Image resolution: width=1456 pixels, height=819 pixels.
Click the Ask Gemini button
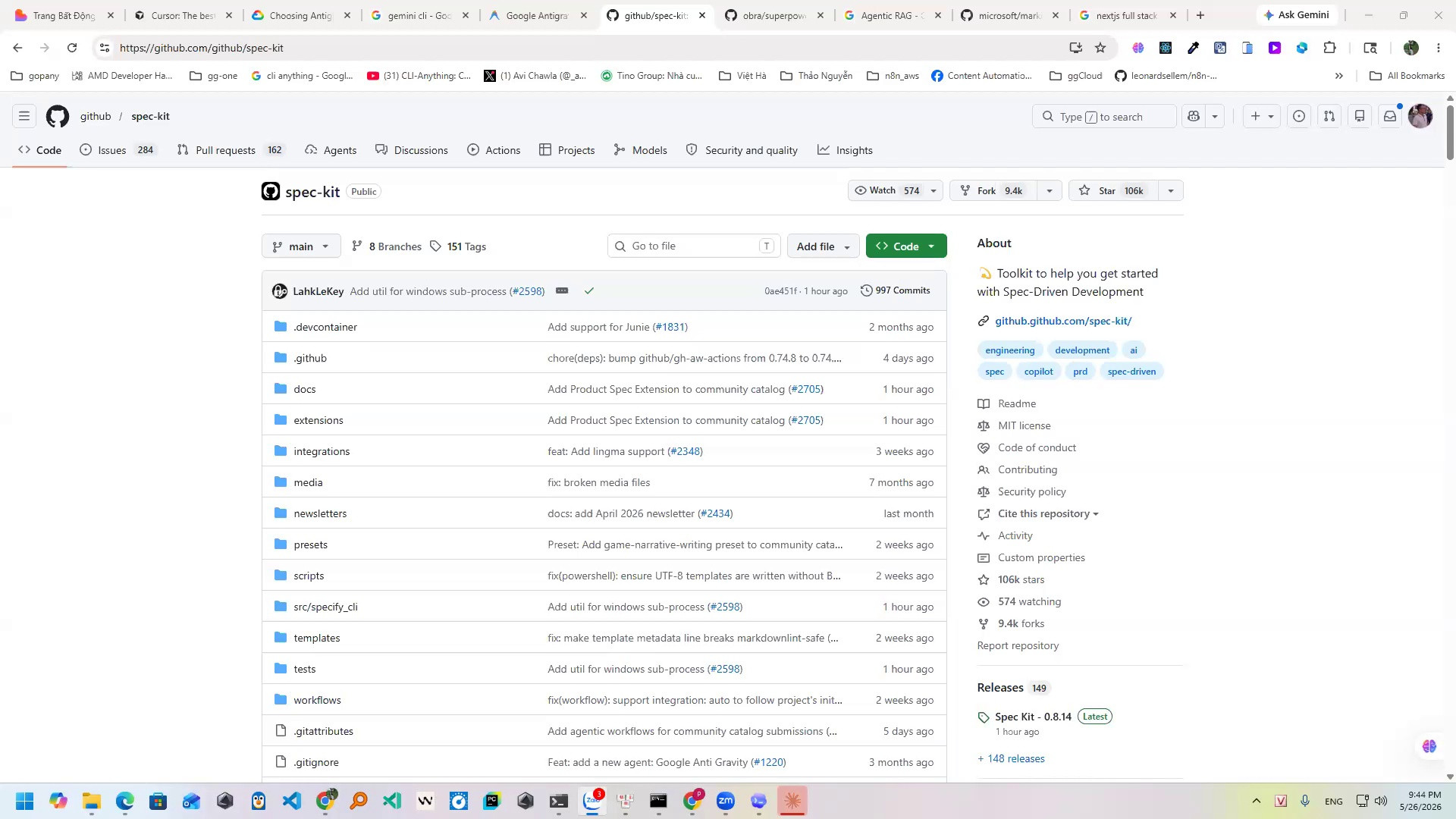[x=1296, y=15]
